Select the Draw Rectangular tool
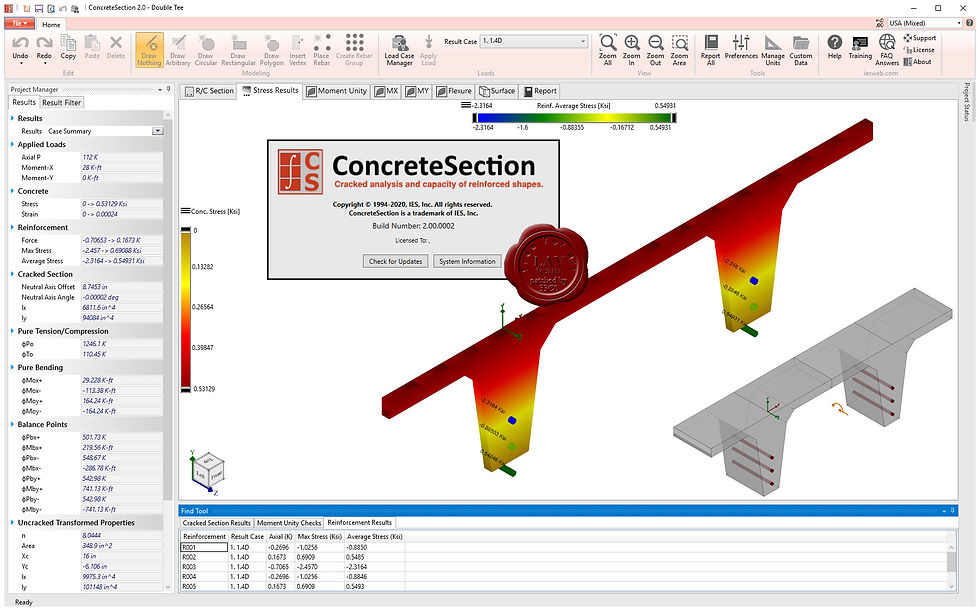The width and height of the screenshot is (980, 611). (238, 50)
